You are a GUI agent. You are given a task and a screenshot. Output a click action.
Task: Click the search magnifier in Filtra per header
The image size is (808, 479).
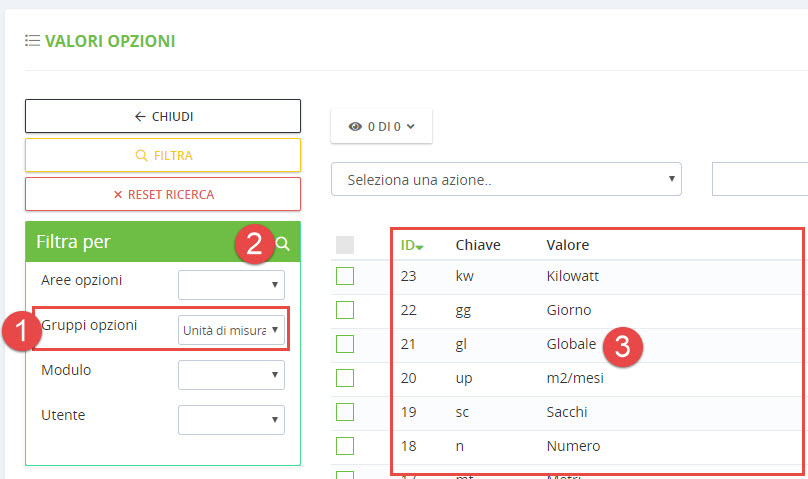[283, 243]
